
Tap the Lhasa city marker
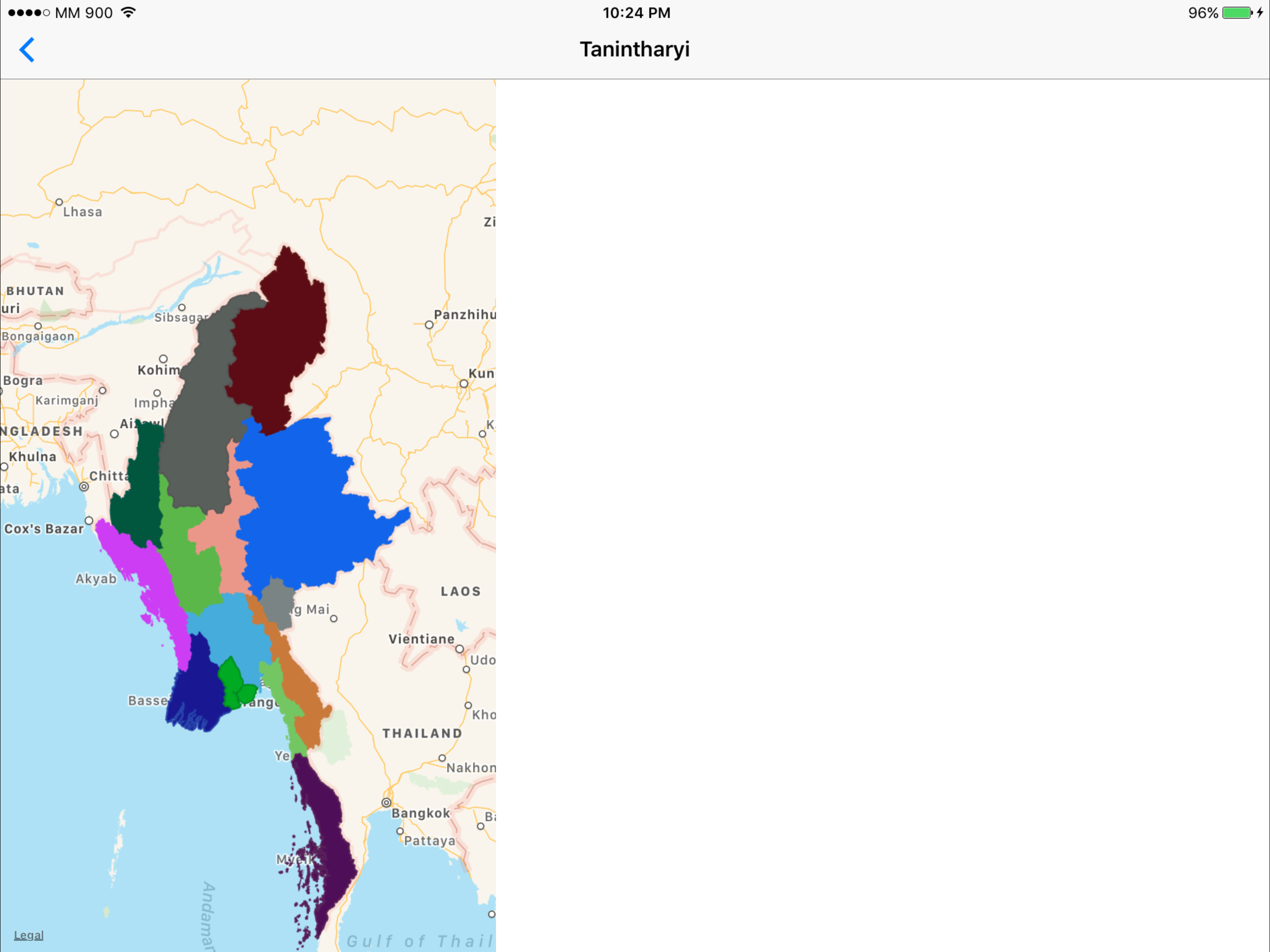59,202
